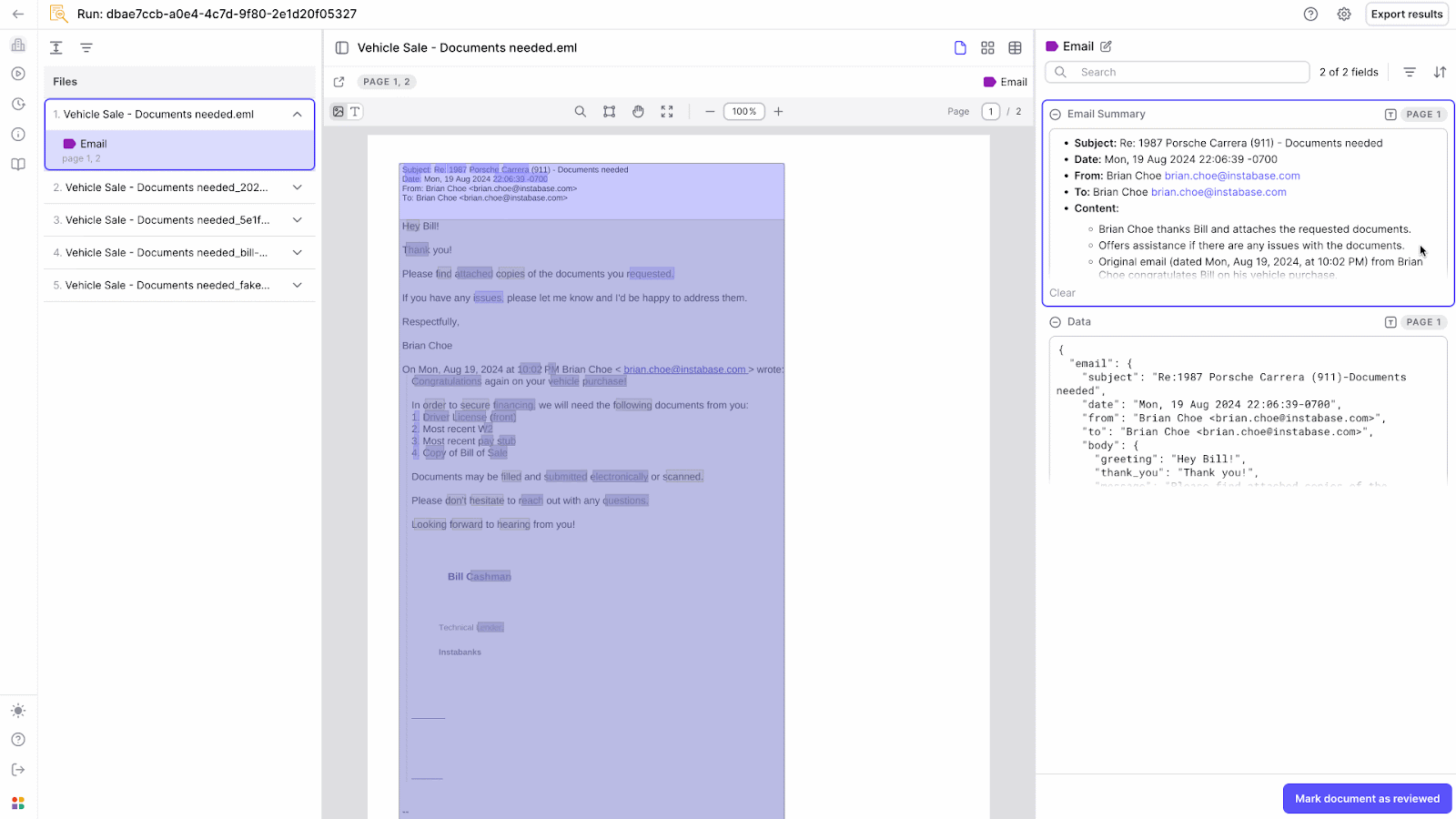The height and width of the screenshot is (819, 1456).
Task: Open the history clock icon in sidebar
Action: click(x=18, y=104)
